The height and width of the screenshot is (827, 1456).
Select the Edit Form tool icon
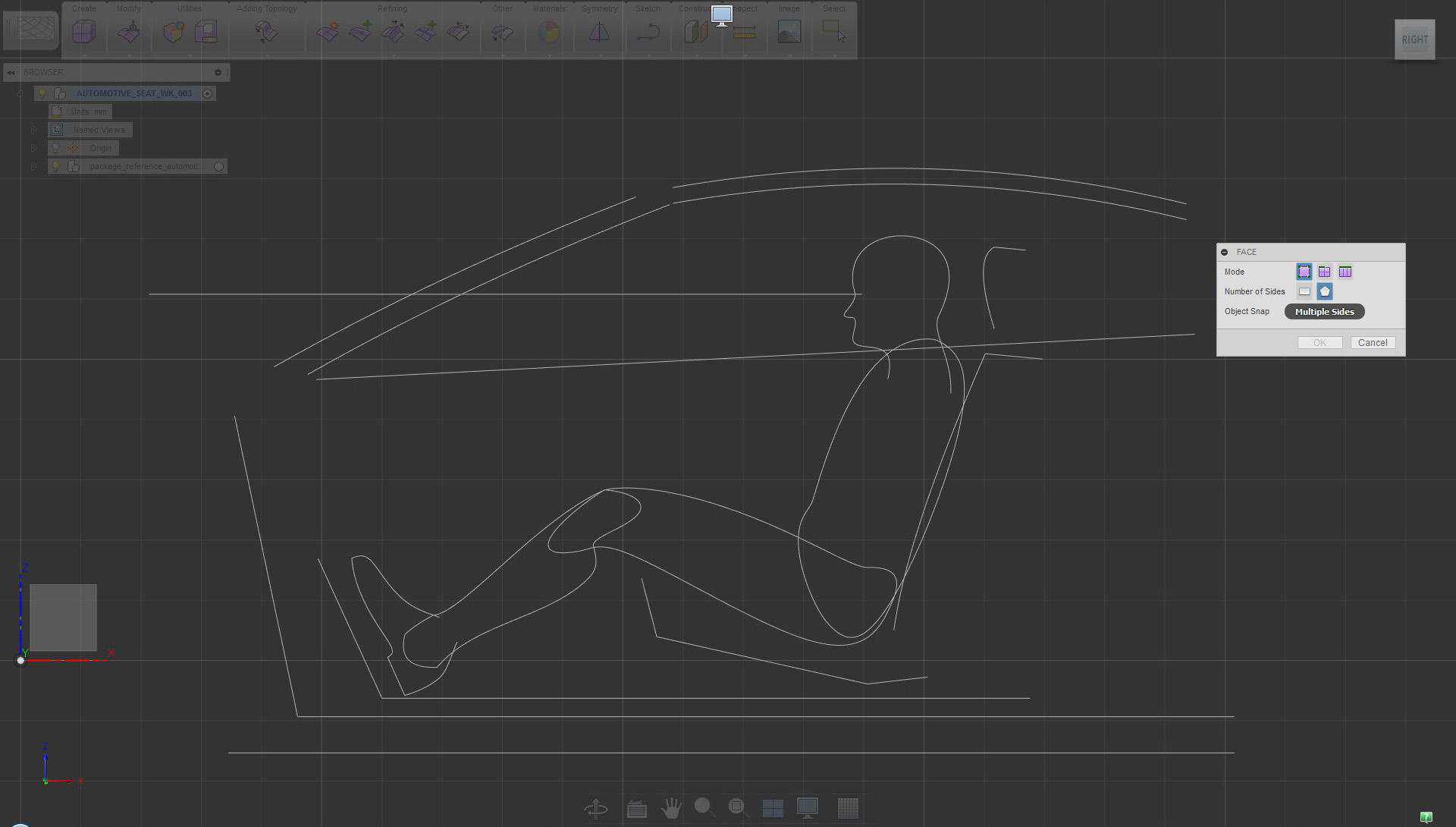tap(130, 32)
